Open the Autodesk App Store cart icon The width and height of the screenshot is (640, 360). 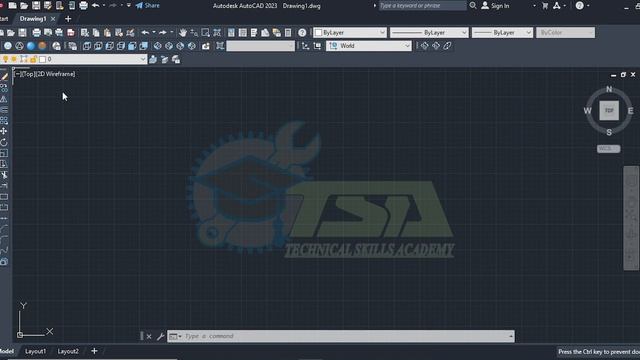[x=544, y=6]
